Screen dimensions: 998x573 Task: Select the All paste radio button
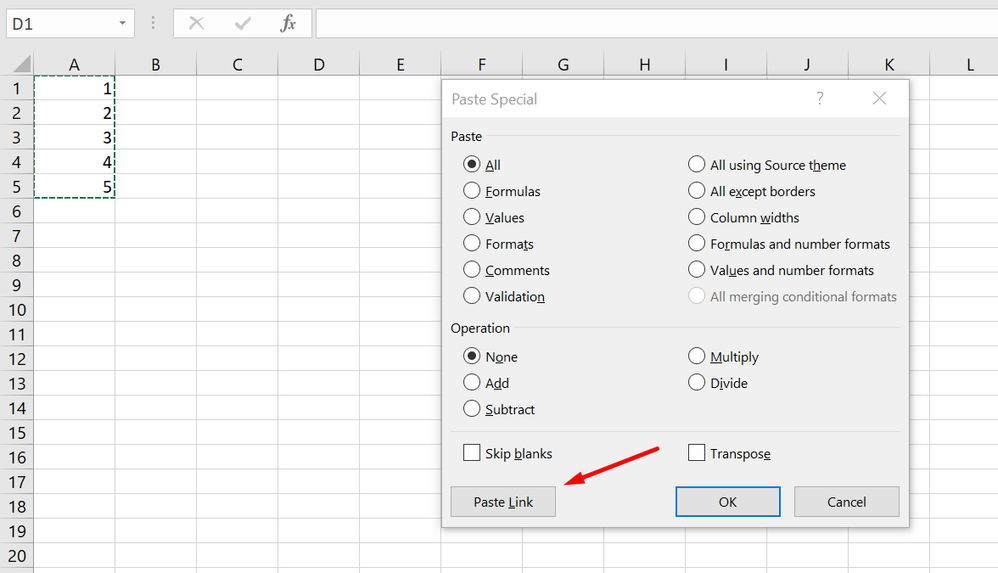pyautogui.click(x=472, y=164)
